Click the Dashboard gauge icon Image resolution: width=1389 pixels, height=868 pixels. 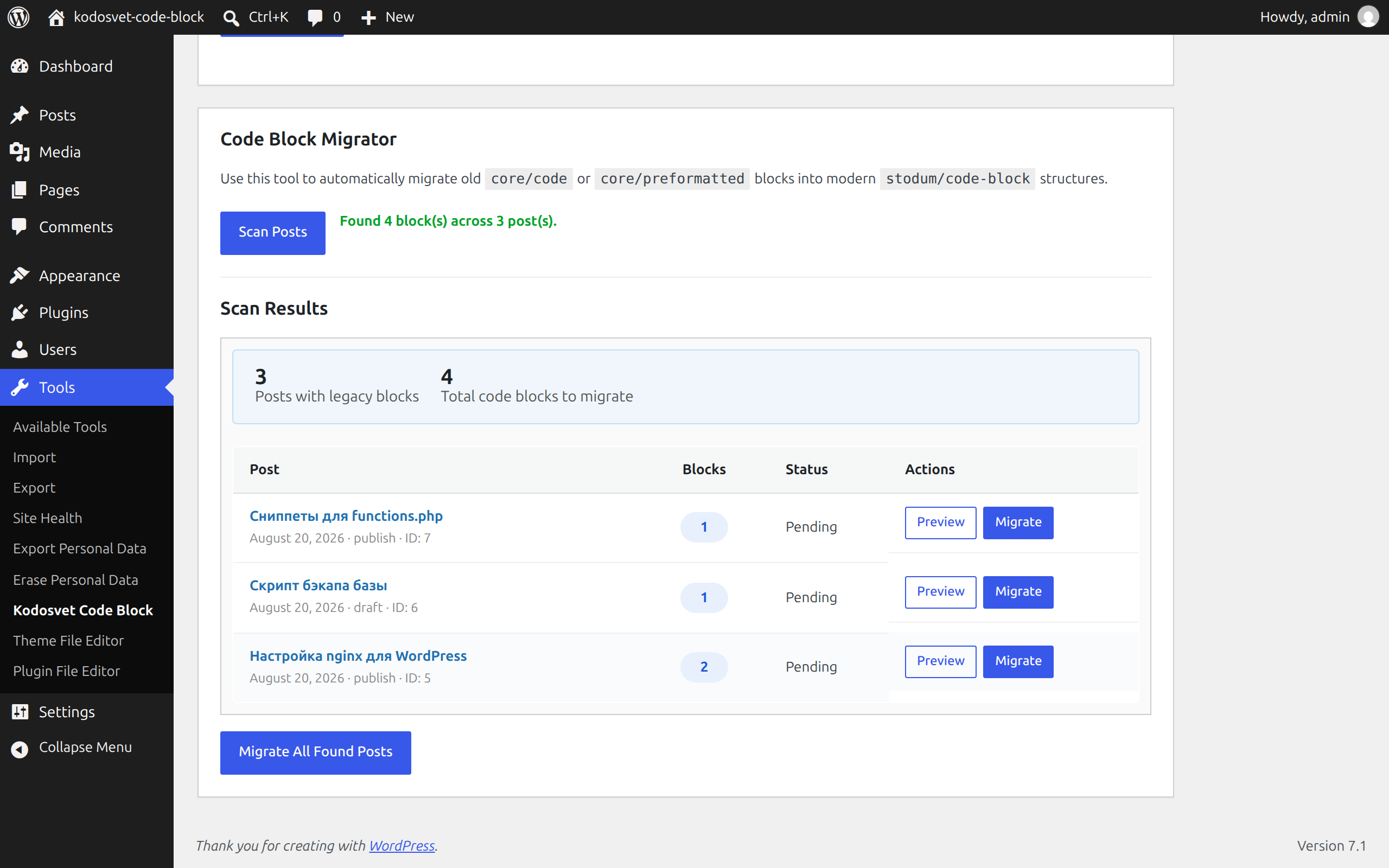pos(20,66)
